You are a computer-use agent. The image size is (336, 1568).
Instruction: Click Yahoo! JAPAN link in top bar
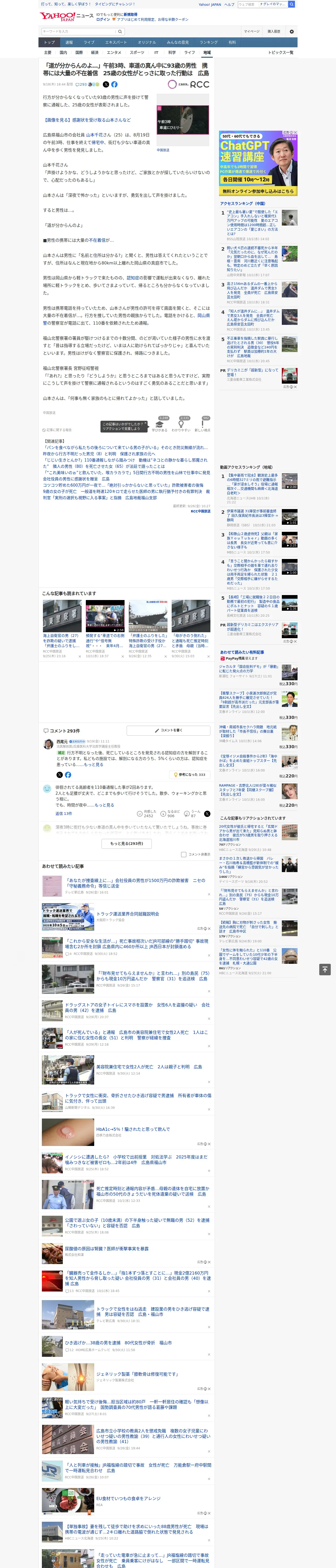[210, 4]
